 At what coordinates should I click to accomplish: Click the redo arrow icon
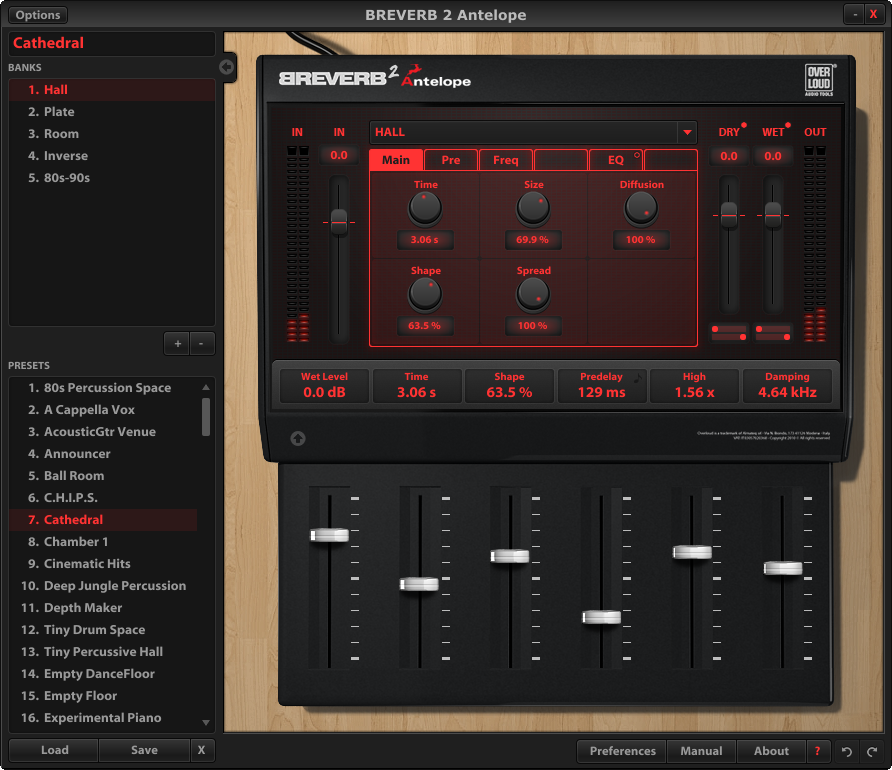click(872, 751)
